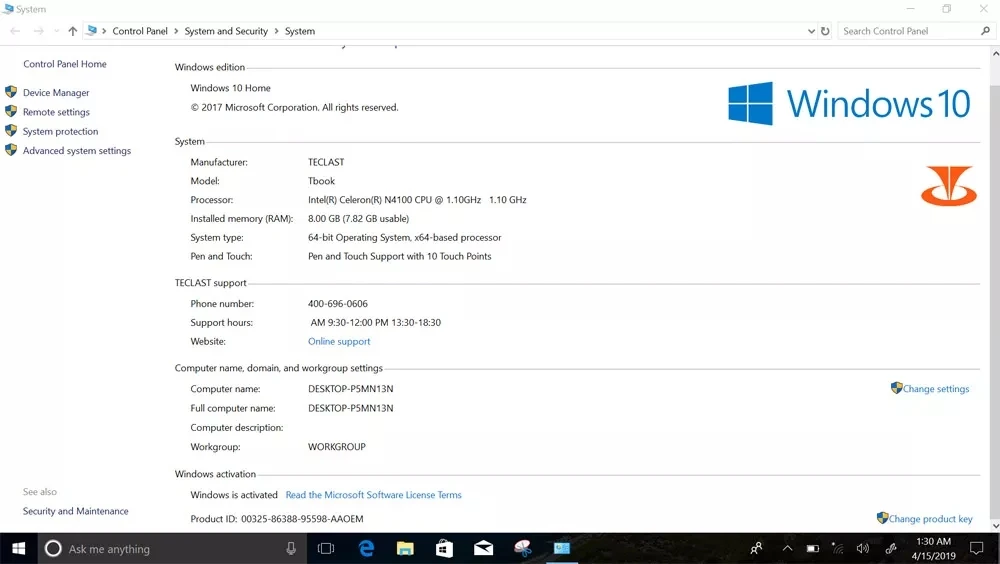Click the Online support website link

pos(339,341)
